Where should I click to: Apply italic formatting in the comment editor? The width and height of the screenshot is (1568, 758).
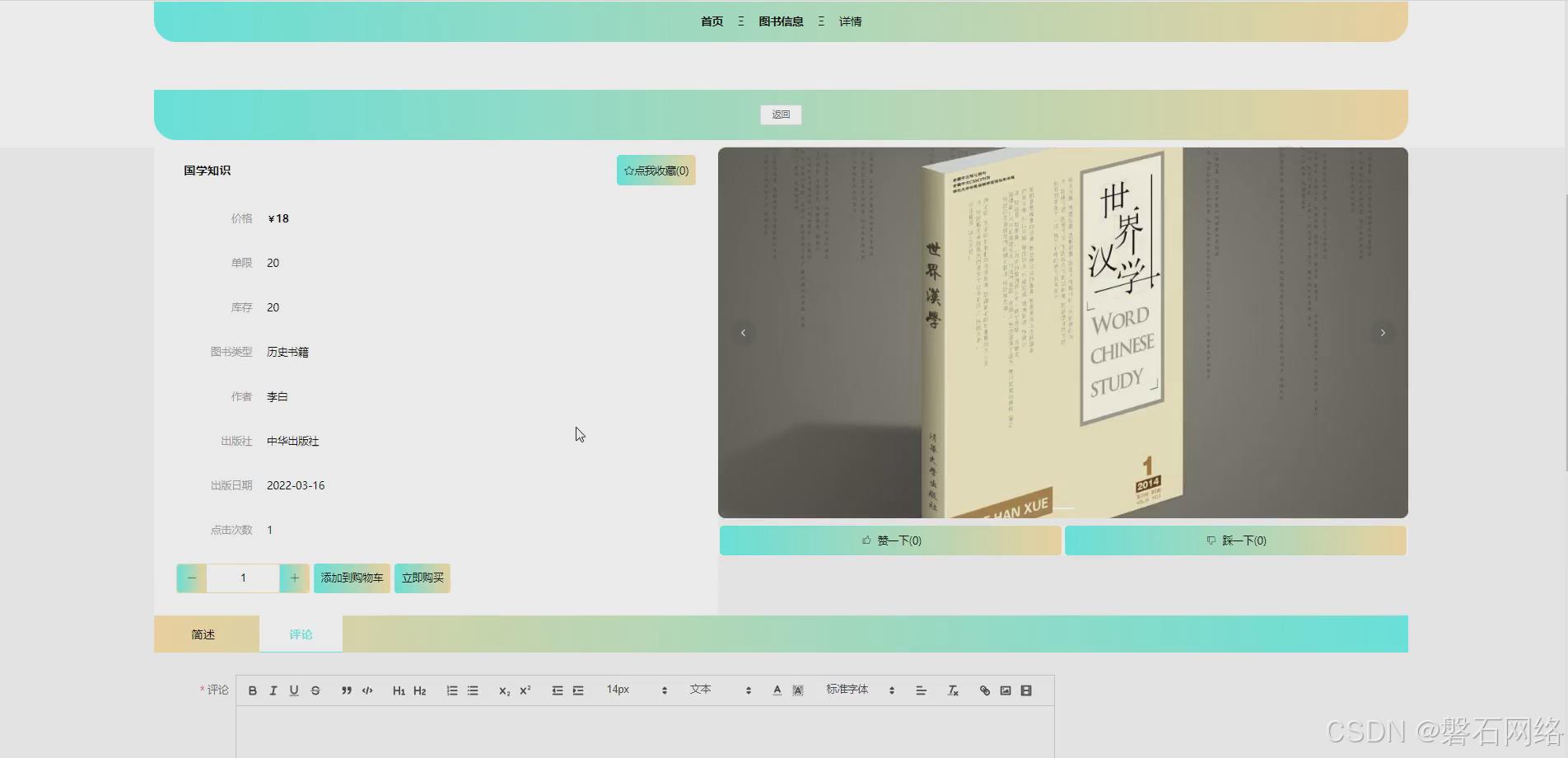[x=273, y=690]
